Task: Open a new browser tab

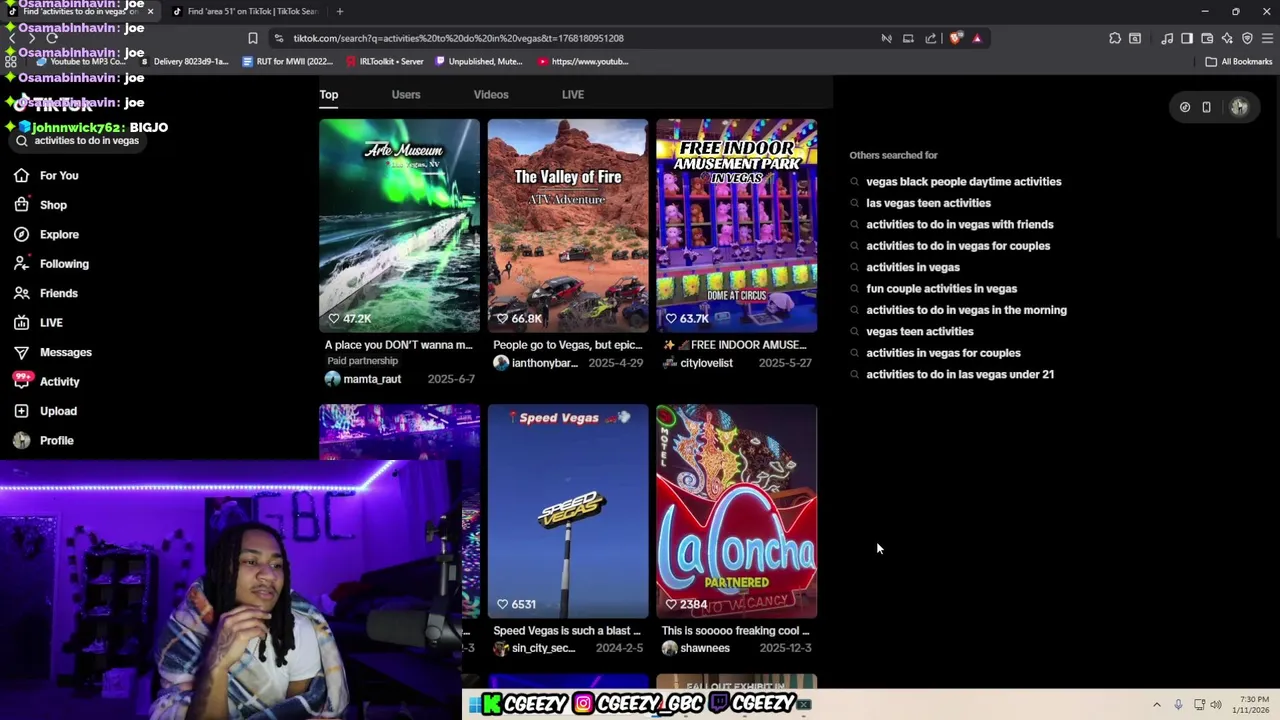Action: tap(340, 11)
